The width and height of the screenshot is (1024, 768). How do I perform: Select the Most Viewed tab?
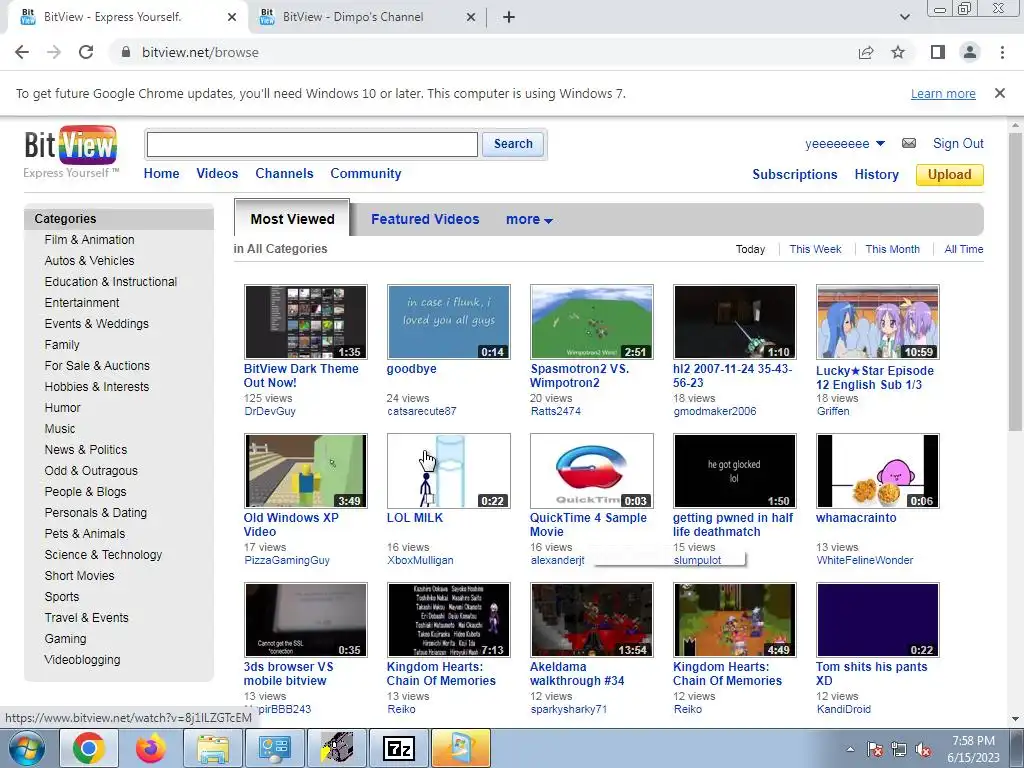[292, 219]
